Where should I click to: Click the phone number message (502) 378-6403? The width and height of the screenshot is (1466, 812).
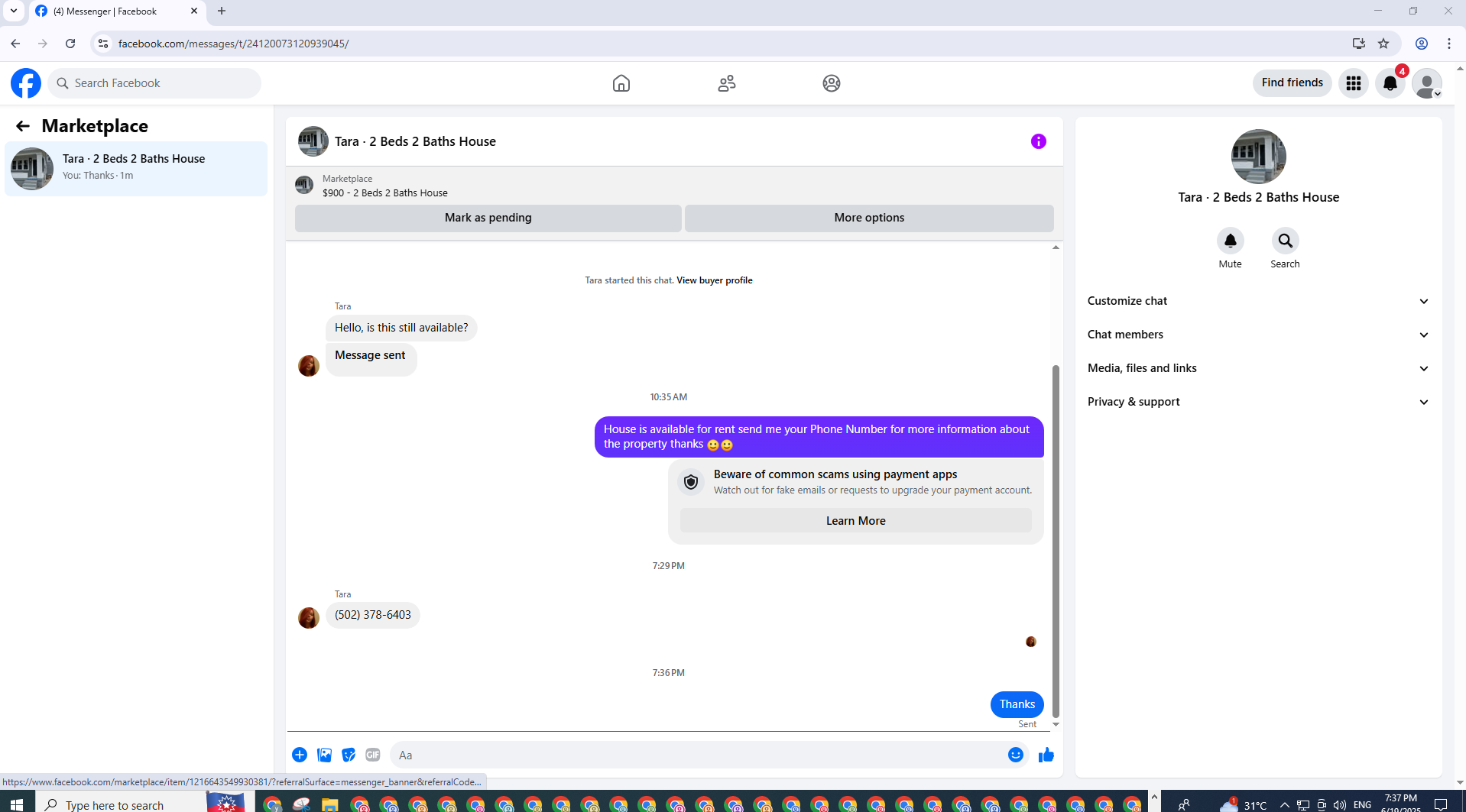[373, 615]
